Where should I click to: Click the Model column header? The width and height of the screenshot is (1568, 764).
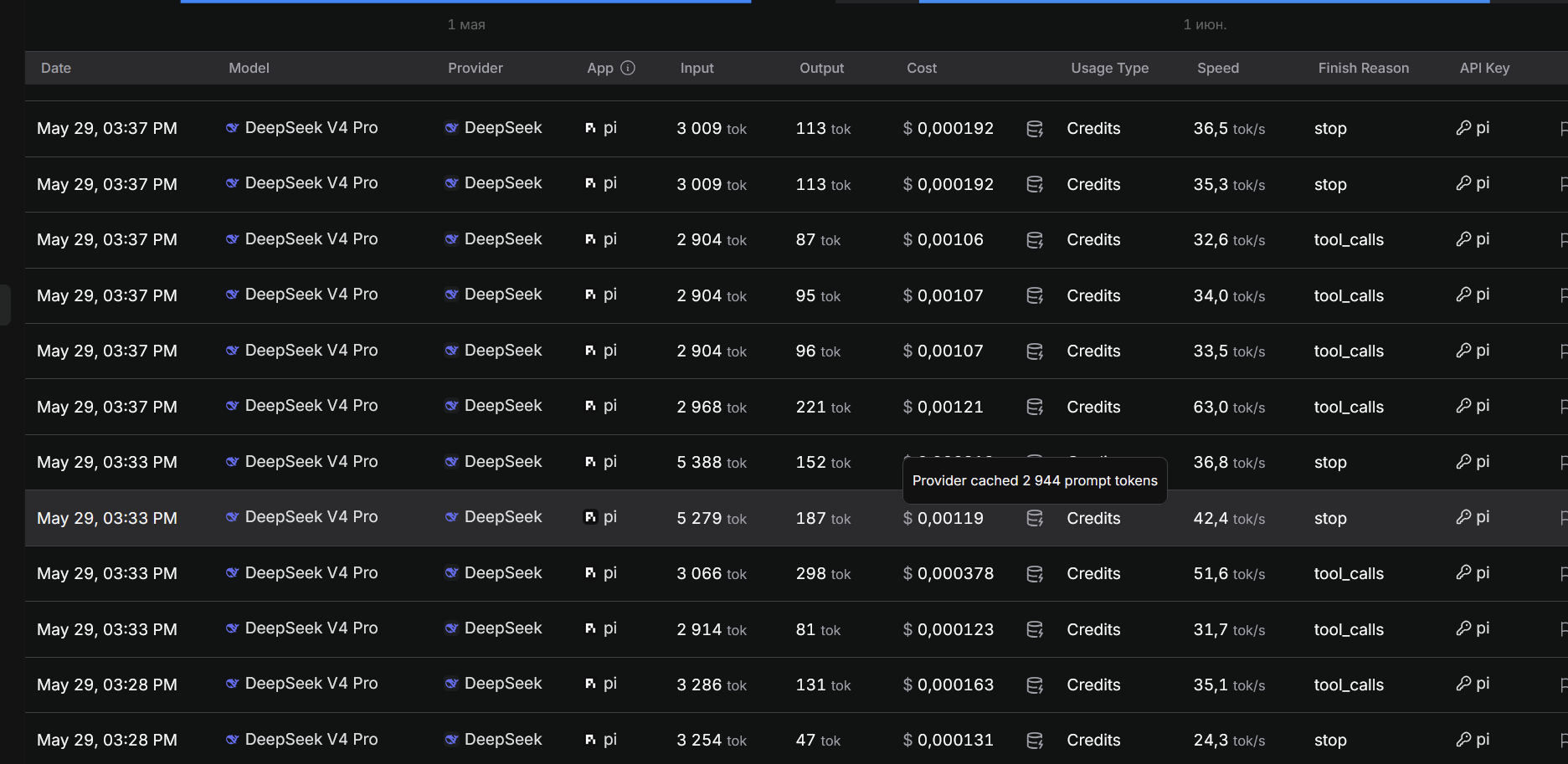pyautogui.click(x=249, y=68)
